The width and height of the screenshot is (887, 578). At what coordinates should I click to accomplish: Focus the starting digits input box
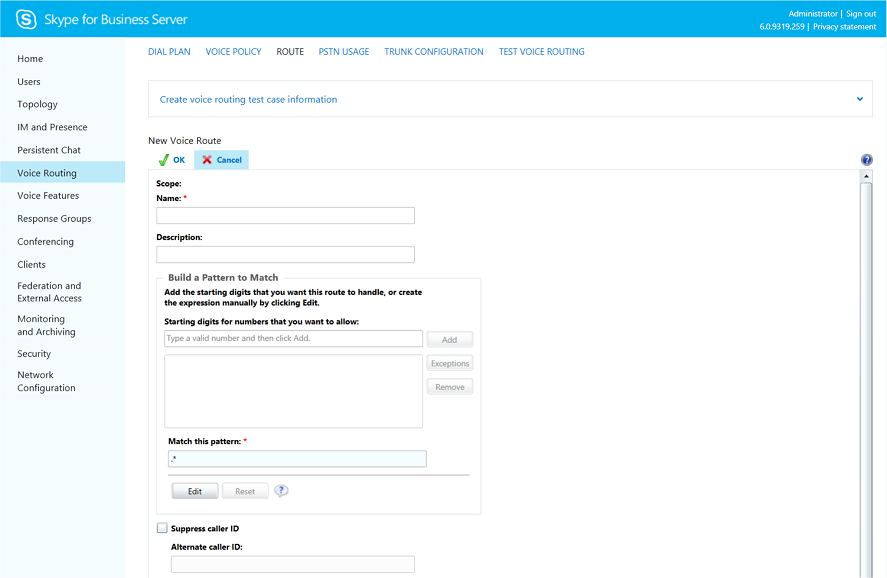[293, 339]
